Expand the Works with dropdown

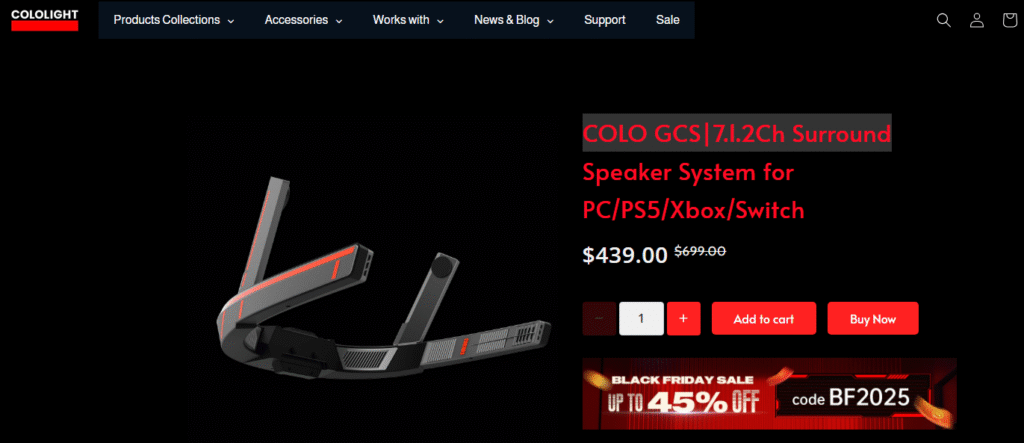pyautogui.click(x=408, y=20)
